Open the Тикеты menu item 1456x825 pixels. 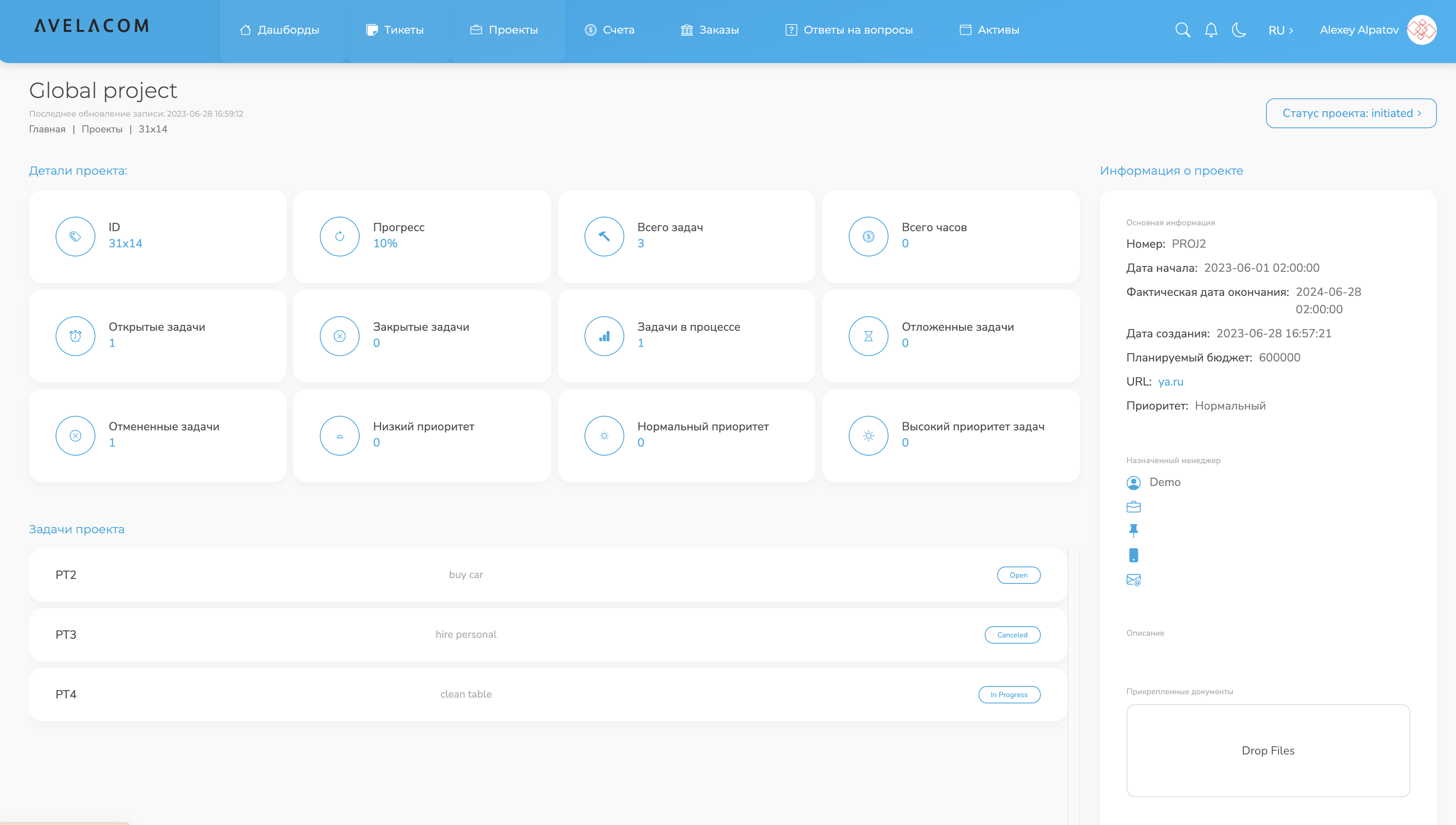[x=395, y=30]
